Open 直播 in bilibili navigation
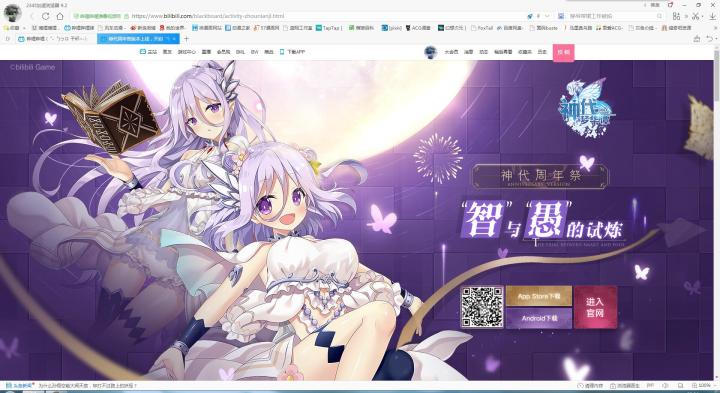Screen dimensions: 720x393 tap(206, 52)
